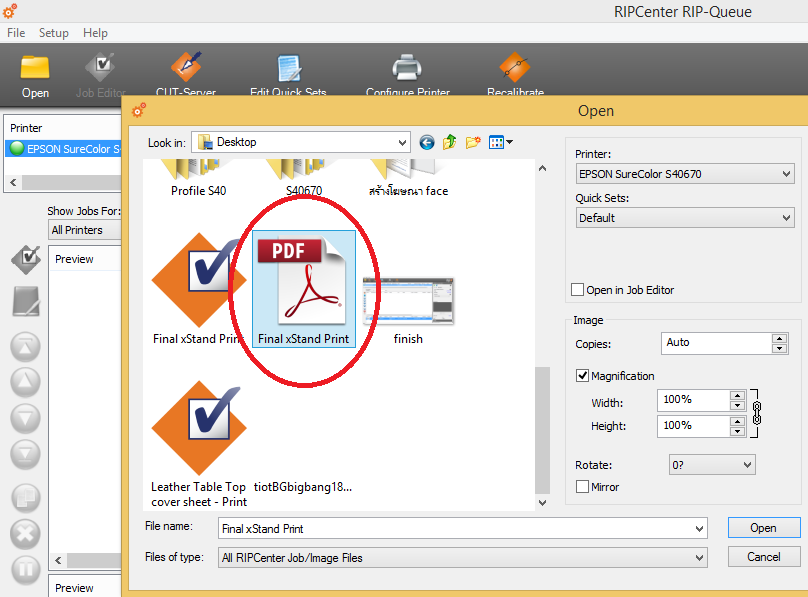The width and height of the screenshot is (808, 597).
Task: Click the Open button in dialog
Action: pos(763,528)
